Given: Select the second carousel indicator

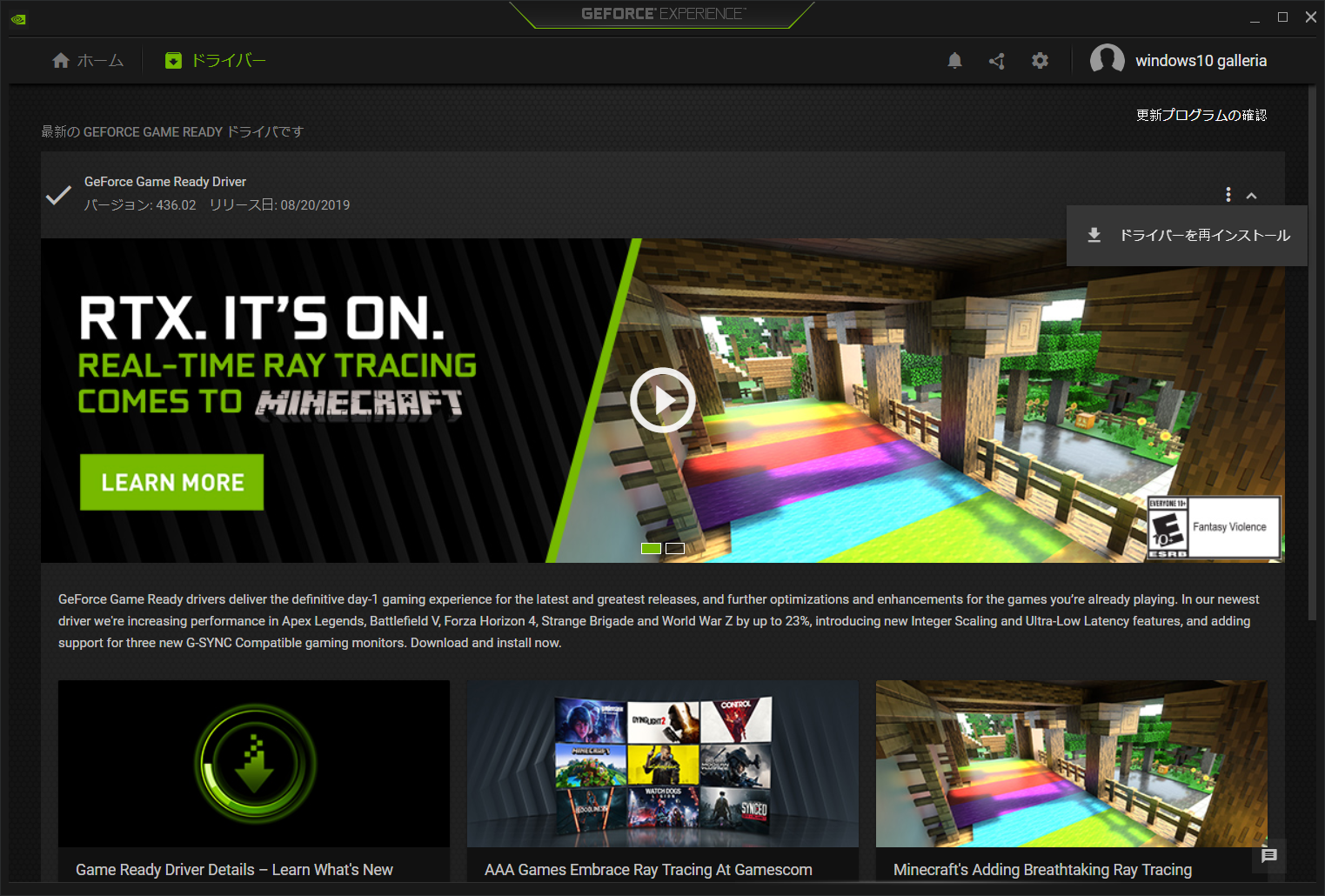Looking at the screenshot, I should click(x=675, y=548).
